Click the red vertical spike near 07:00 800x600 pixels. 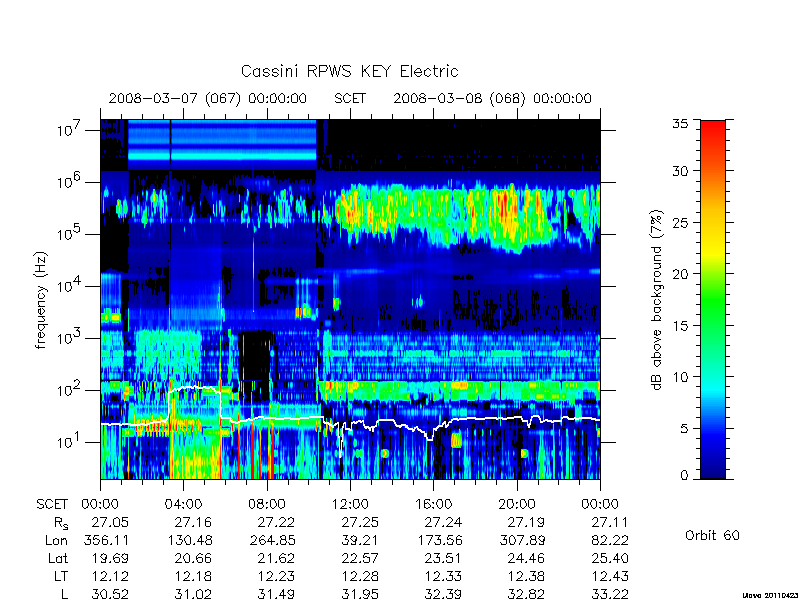(254, 276)
